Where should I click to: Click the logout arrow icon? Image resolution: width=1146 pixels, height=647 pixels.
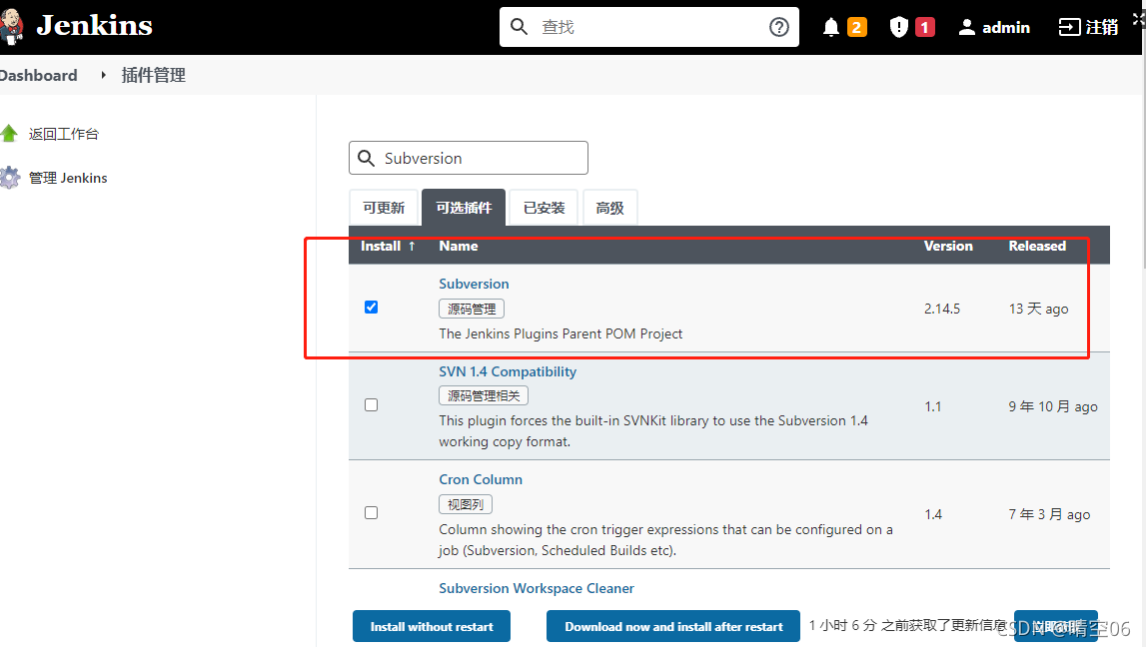[1069, 27]
